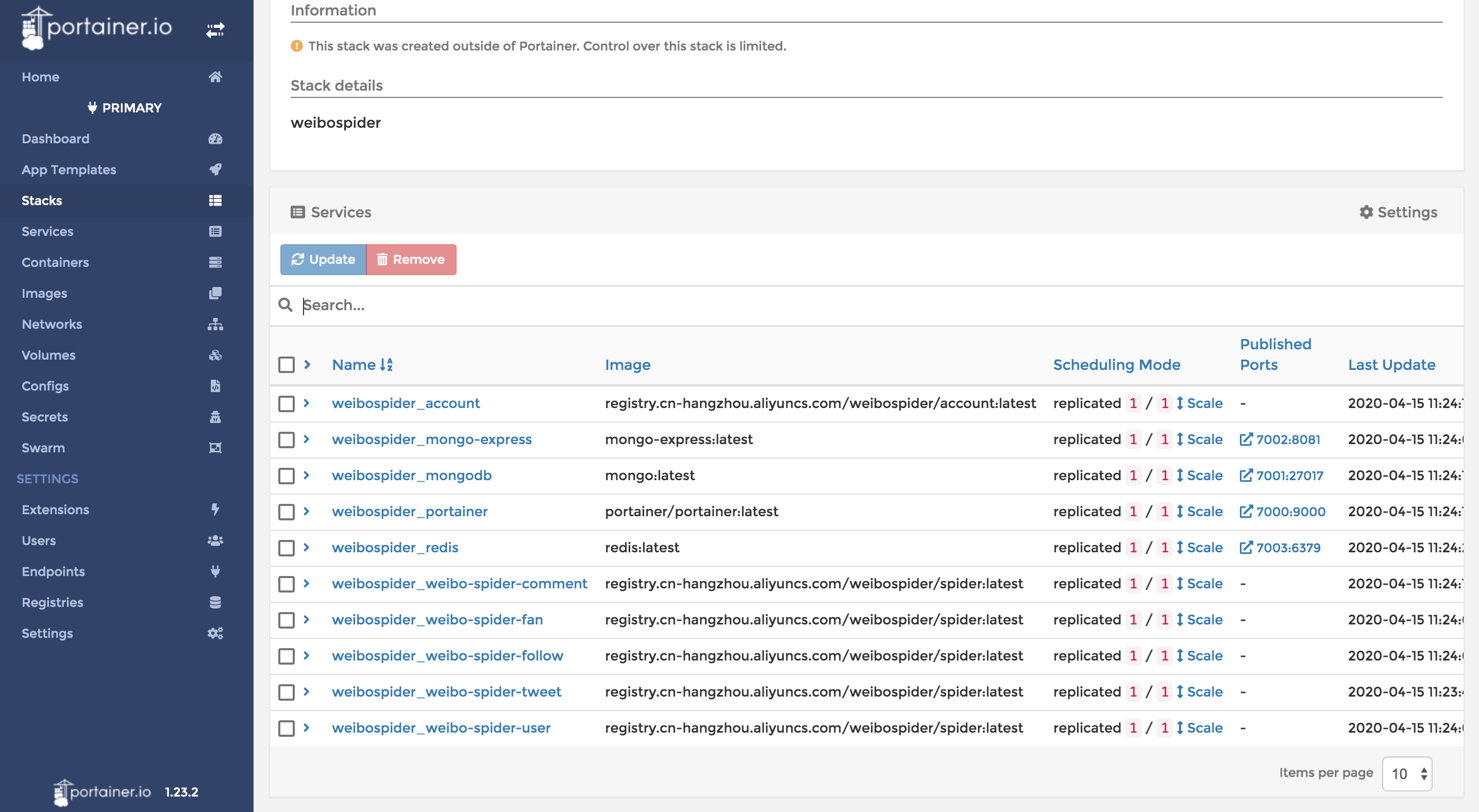
Task: Expand the weibospider_weibo-spider-fan row chevron
Action: click(x=307, y=620)
